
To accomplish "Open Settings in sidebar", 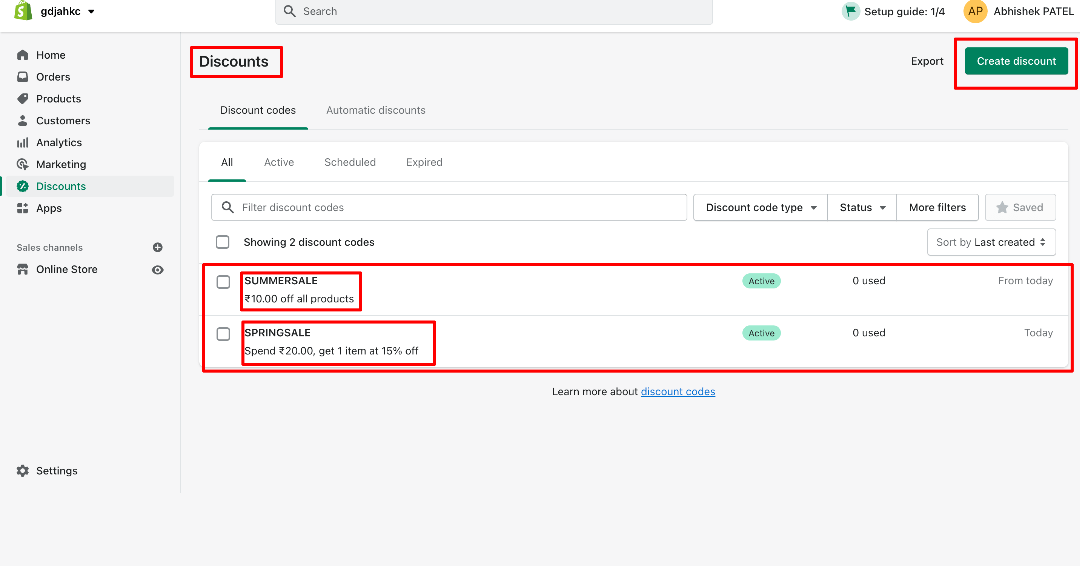I will click(x=56, y=471).
